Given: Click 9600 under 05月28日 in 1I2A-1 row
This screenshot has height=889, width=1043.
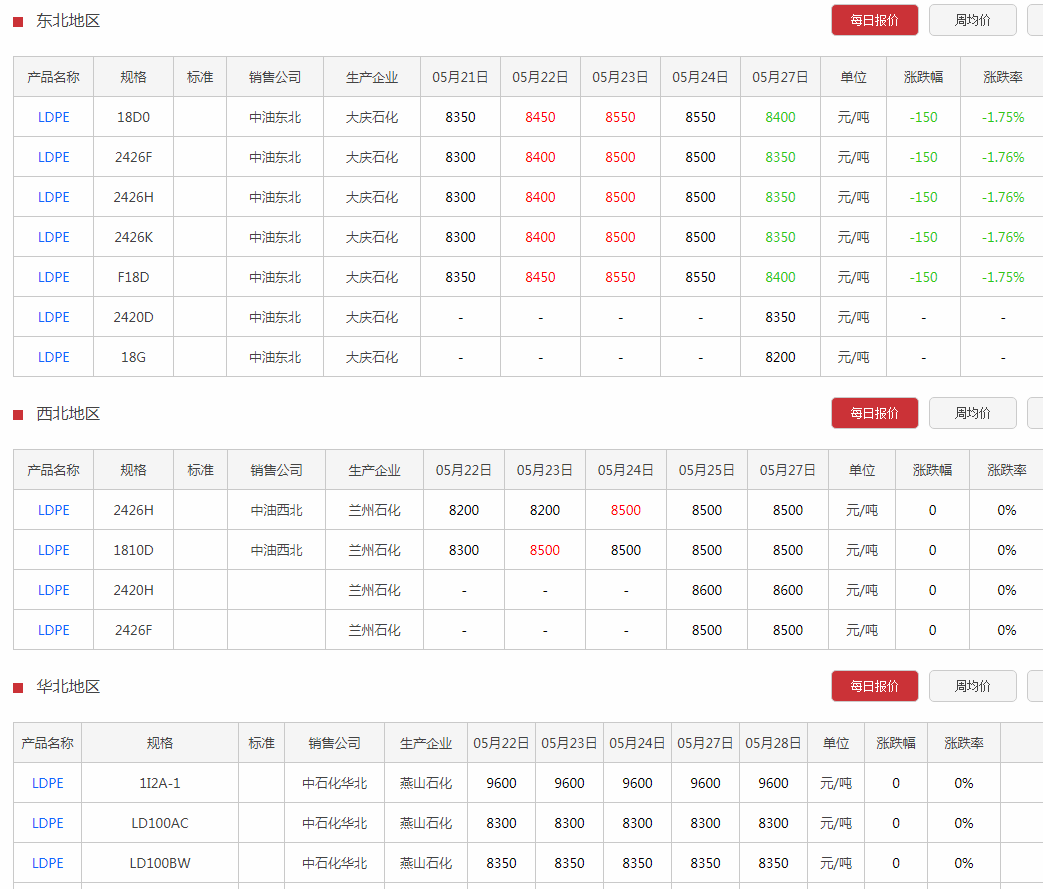Looking at the screenshot, I should pos(773,783).
